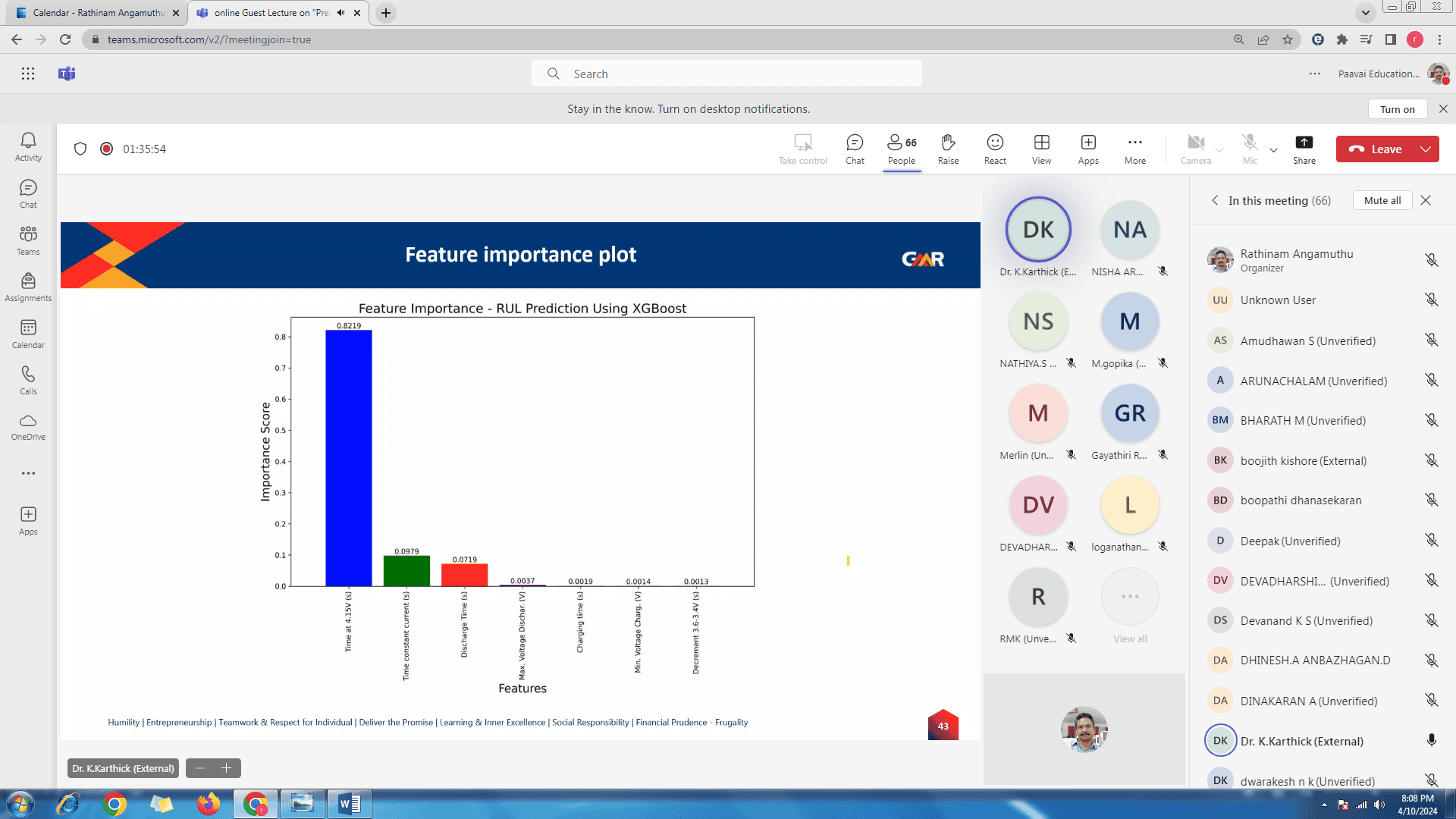
Task: Click the Mute all button
Action: [1382, 200]
